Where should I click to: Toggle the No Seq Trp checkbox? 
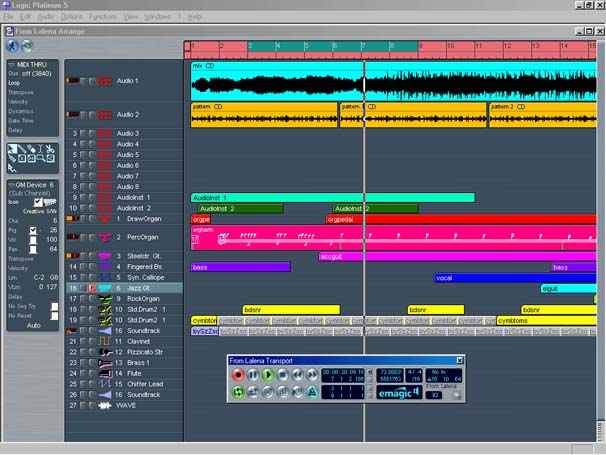click(54, 307)
